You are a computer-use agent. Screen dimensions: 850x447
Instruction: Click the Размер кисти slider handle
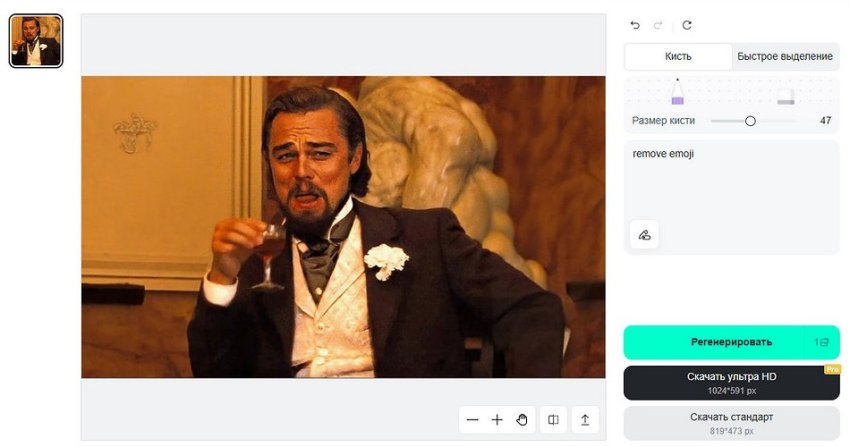point(750,120)
